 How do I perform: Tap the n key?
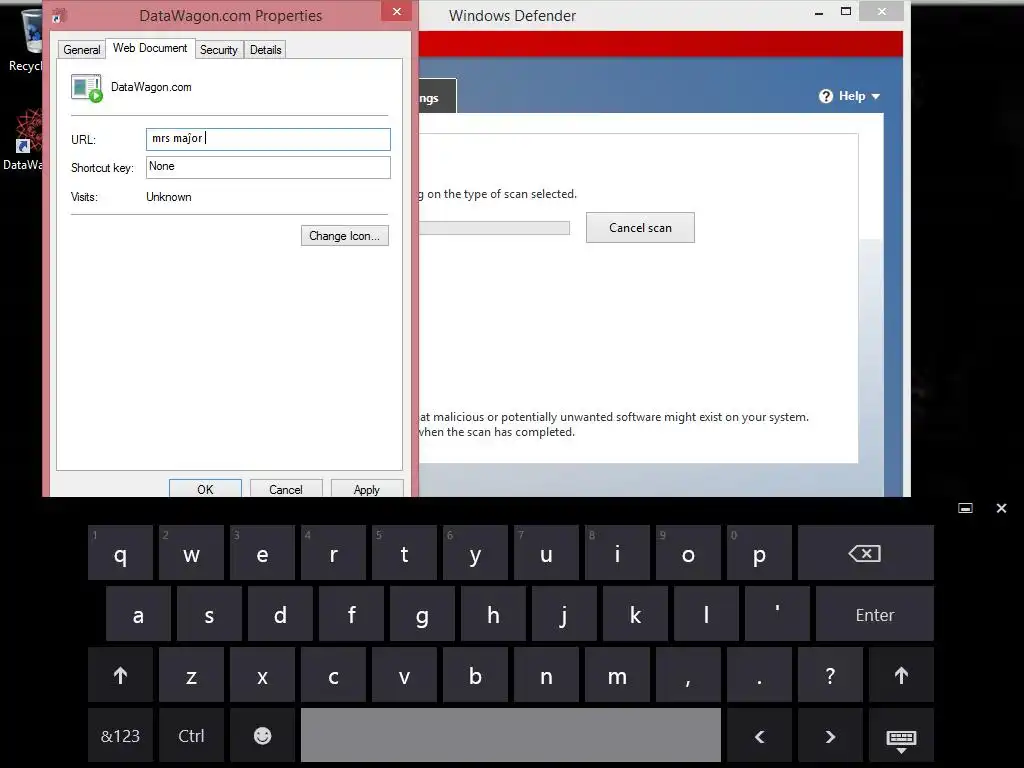point(546,675)
